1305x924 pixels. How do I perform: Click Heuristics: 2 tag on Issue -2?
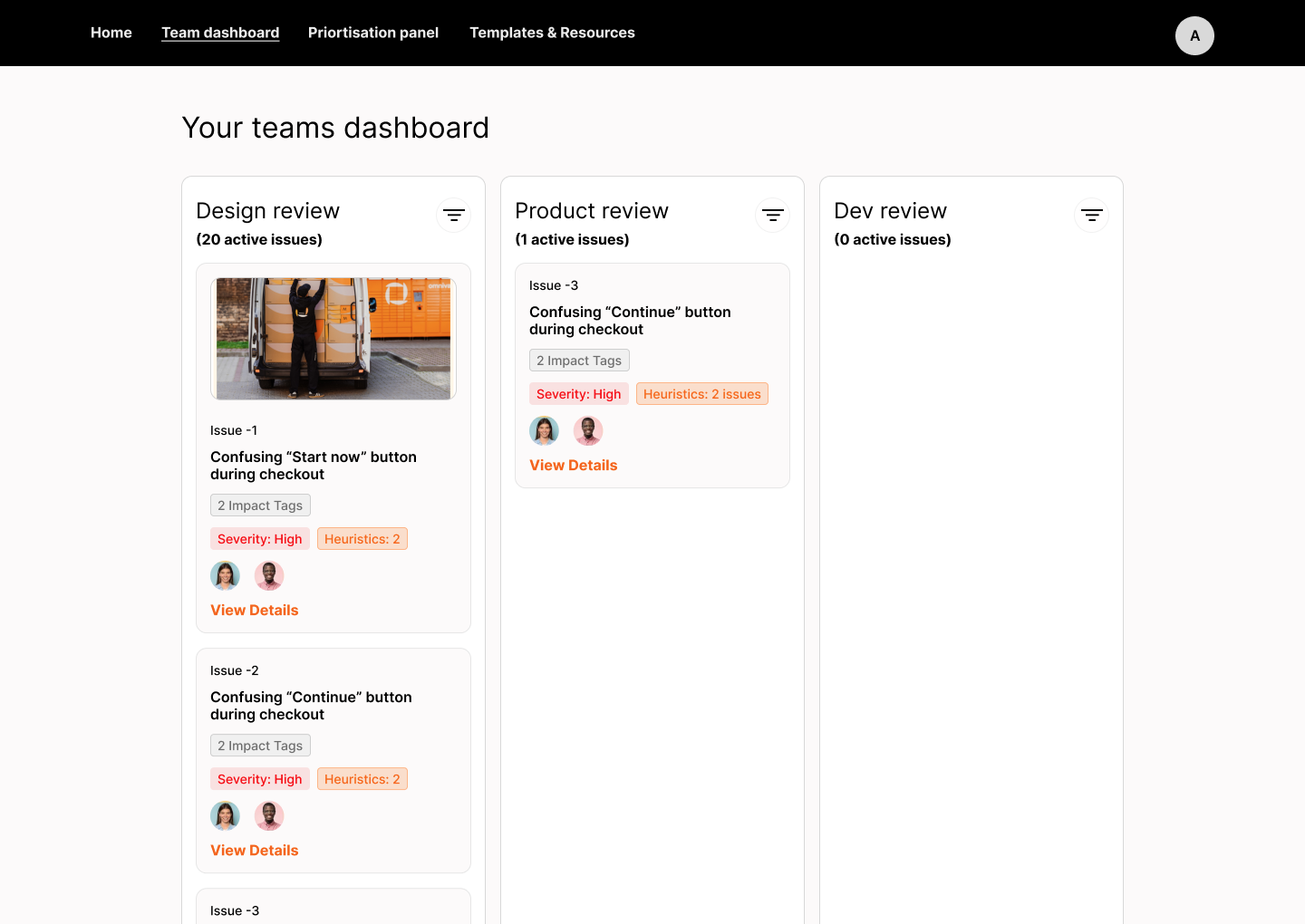click(x=362, y=779)
